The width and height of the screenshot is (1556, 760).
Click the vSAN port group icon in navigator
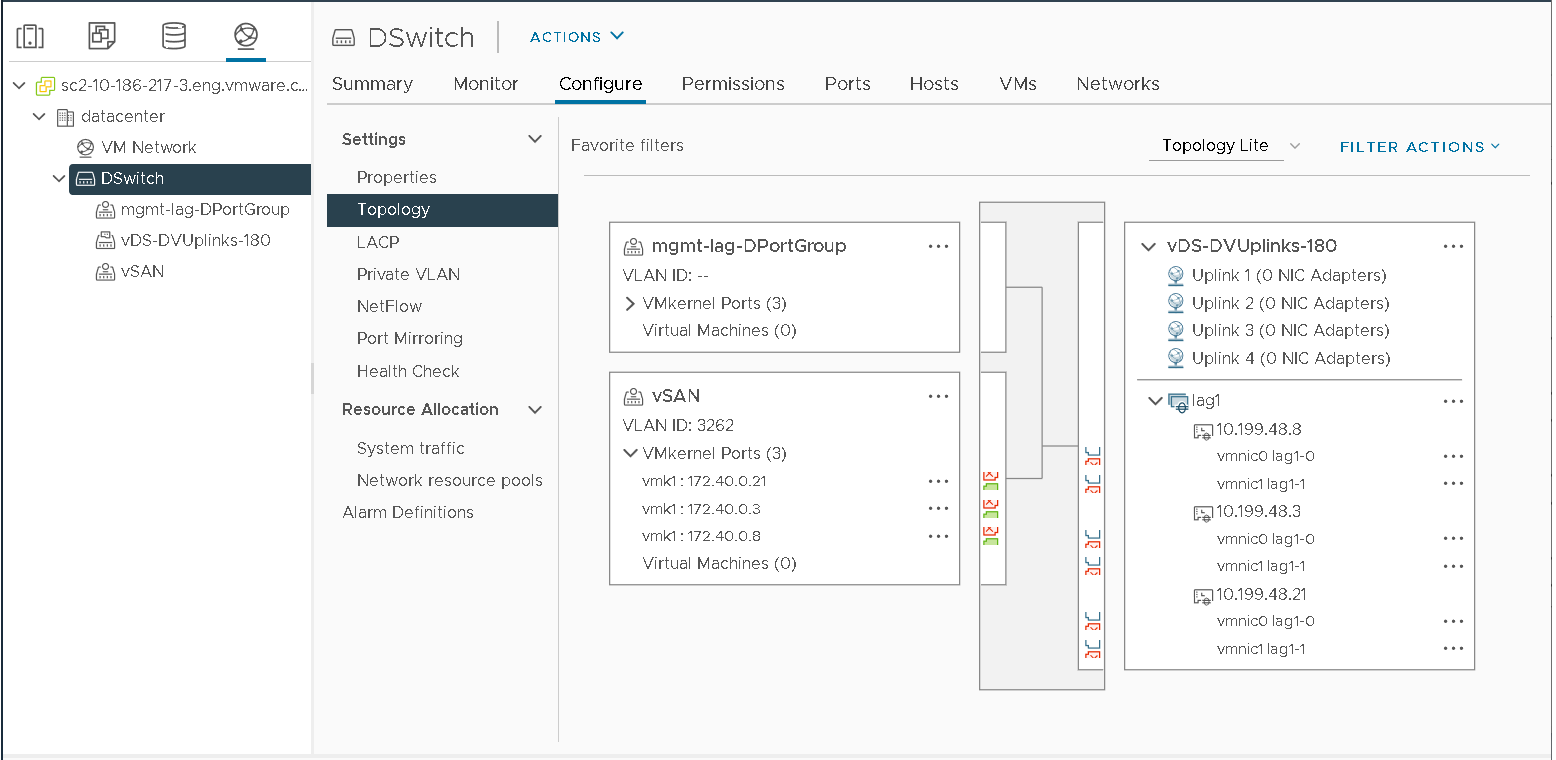point(105,272)
